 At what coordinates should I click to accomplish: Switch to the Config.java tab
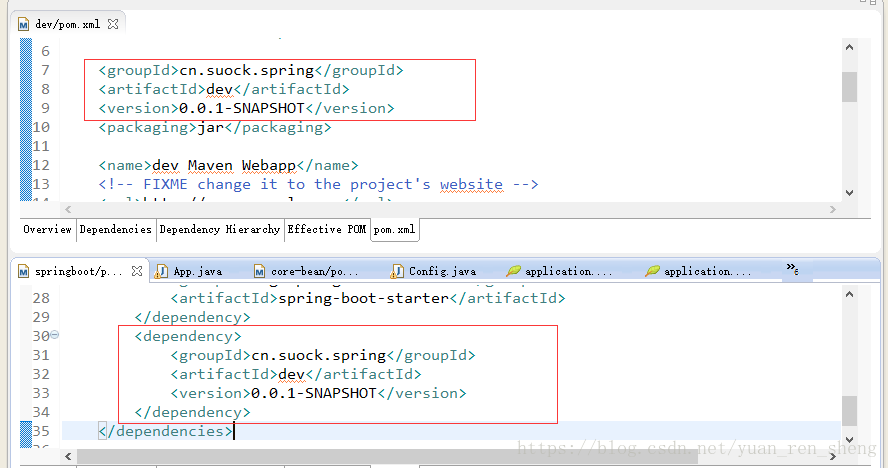pyautogui.click(x=442, y=271)
